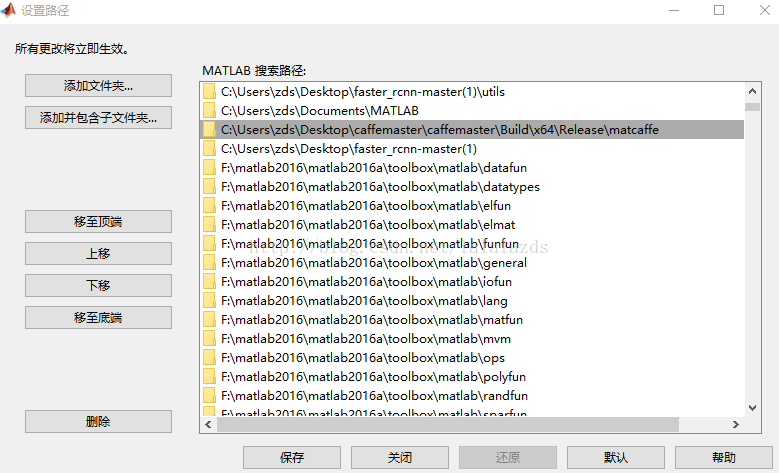The height and width of the screenshot is (473, 779).
Task: Click the 添加并包含子文件夹... button
Action: tap(98, 117)
